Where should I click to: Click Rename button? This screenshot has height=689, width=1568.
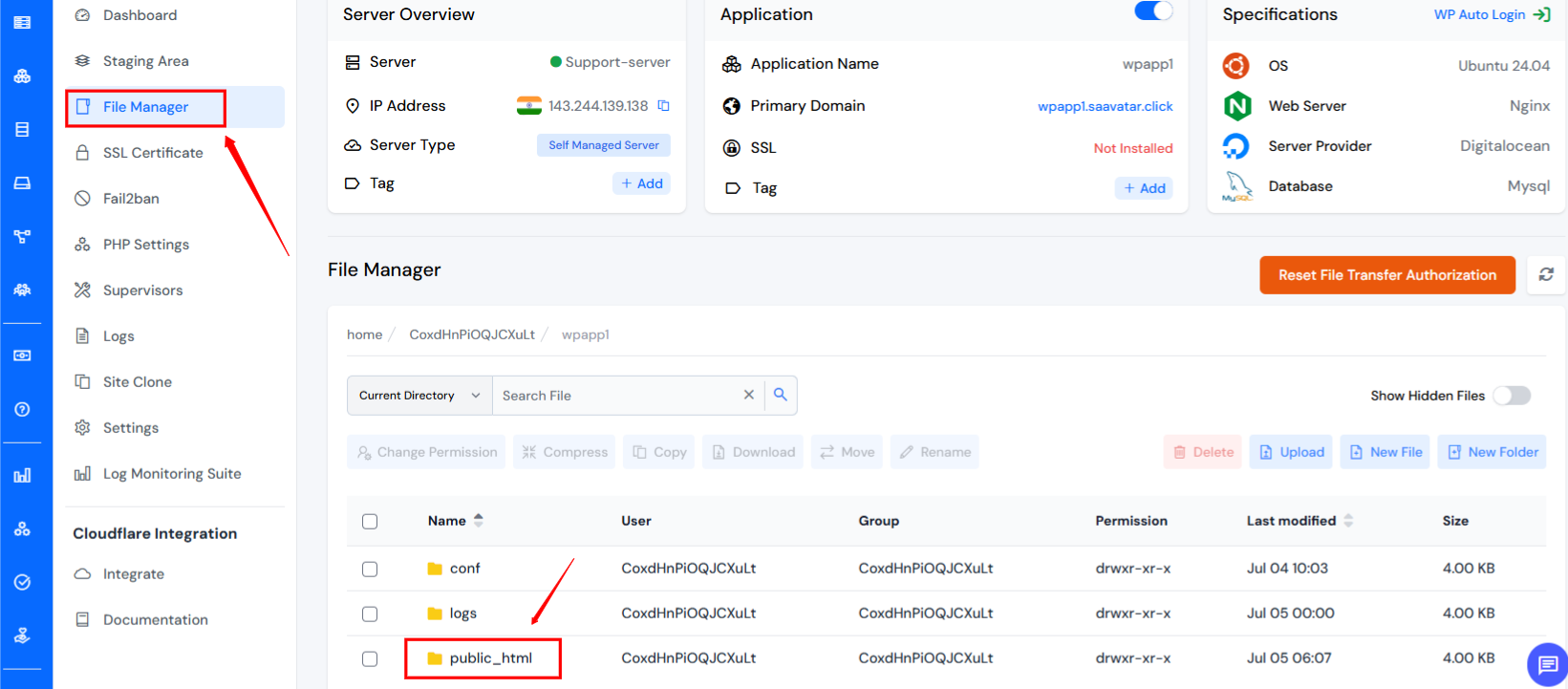[x=934, y=452]
